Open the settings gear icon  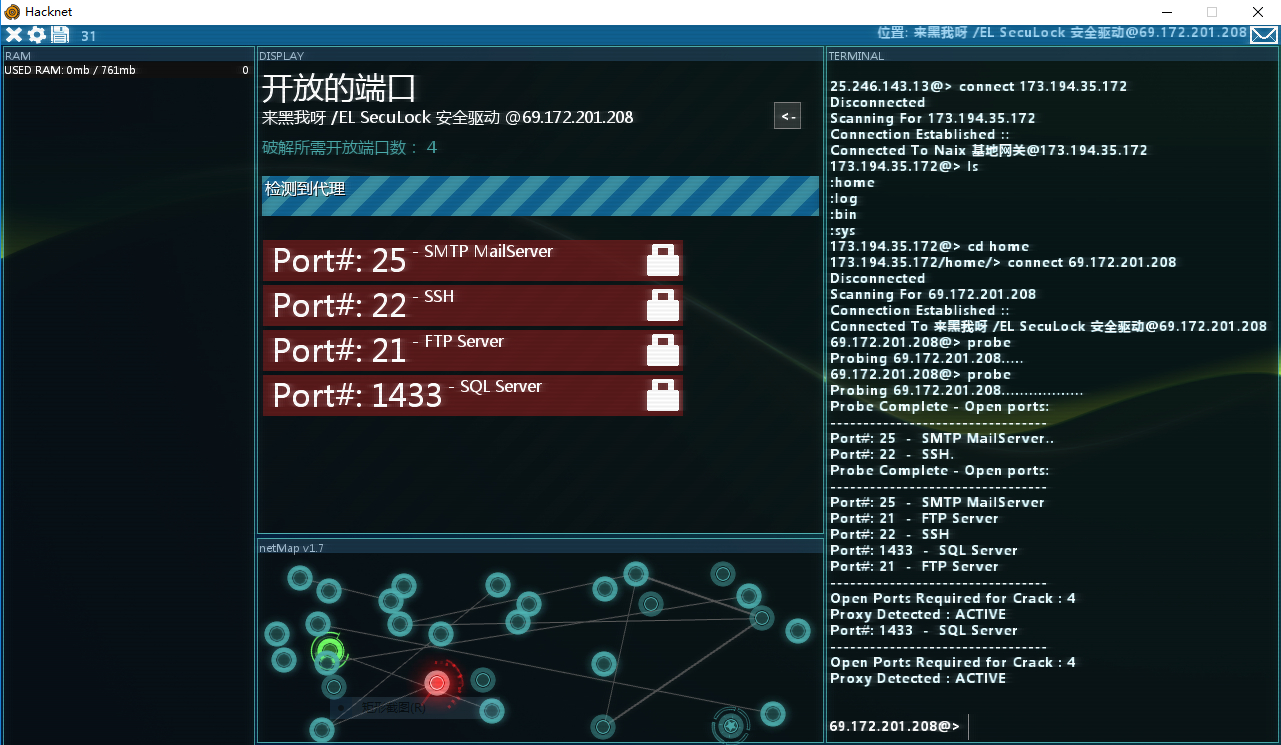point(37,35)
